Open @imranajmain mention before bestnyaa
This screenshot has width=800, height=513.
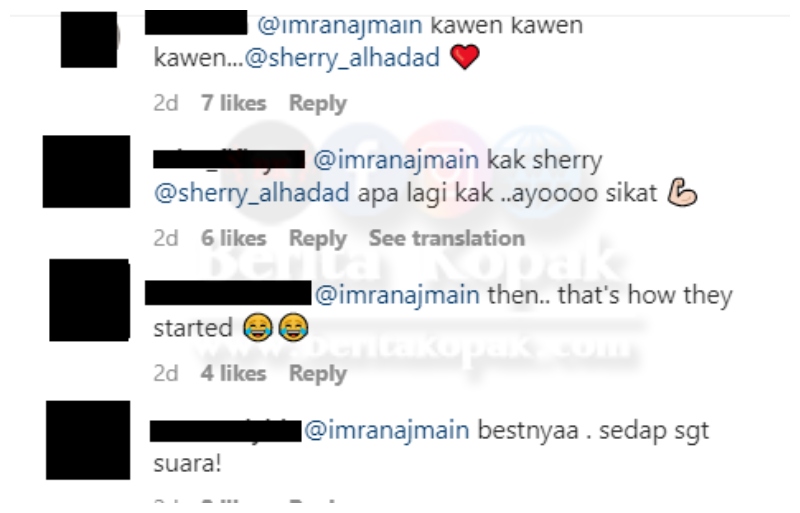point(387,430)
